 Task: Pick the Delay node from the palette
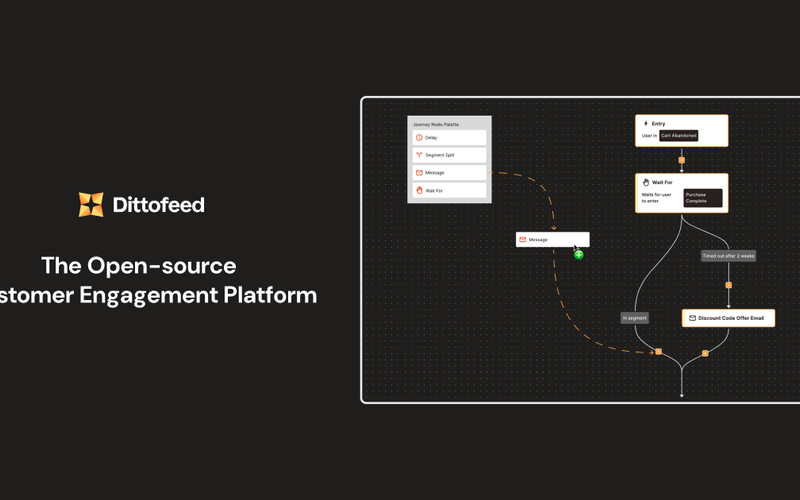(x=449, y=138)
